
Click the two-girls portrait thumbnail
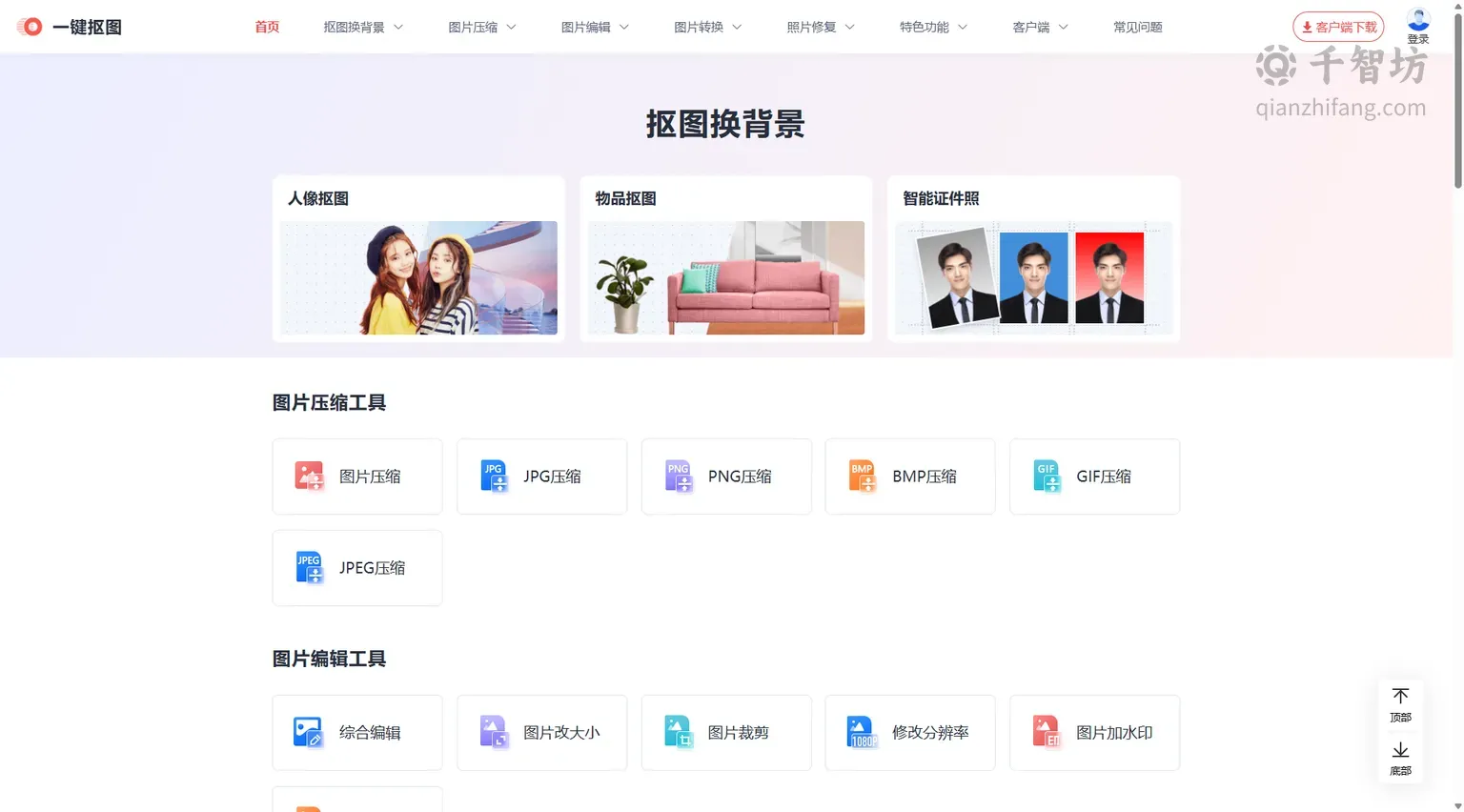click(418, 277)
